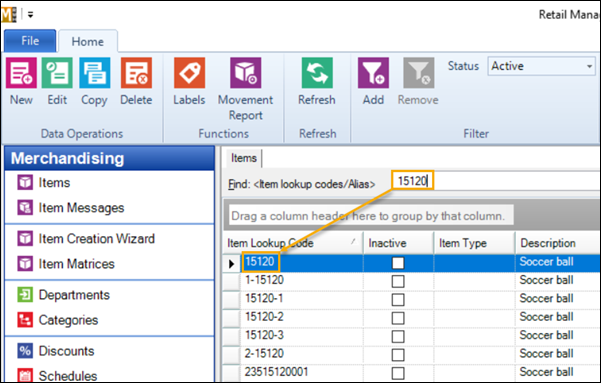
Task: Click the Item Matrices cube icon
Action: (25, 263)
